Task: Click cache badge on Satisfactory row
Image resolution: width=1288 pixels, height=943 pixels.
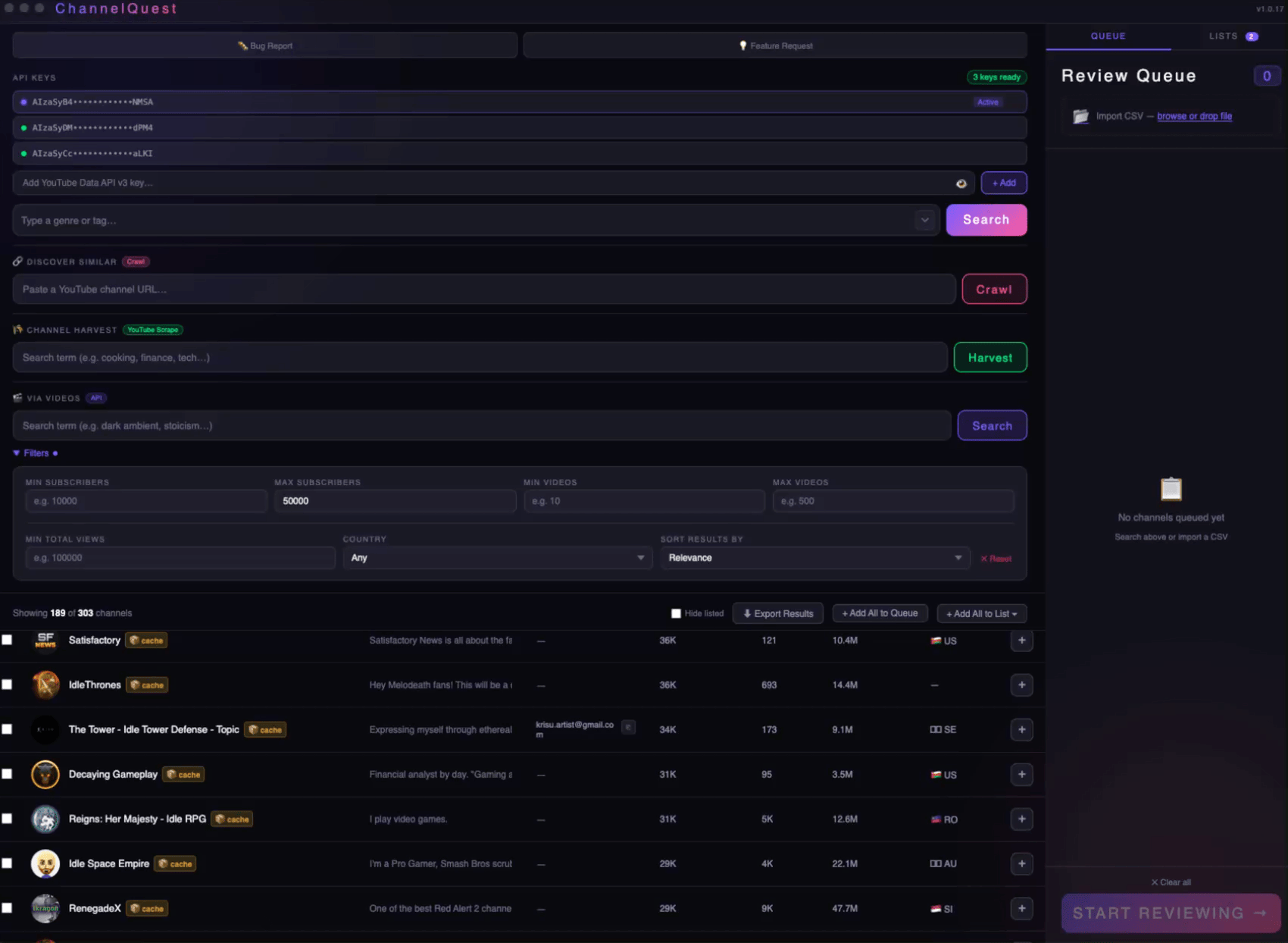Action: pyautogui.click(x=146, y=641)
